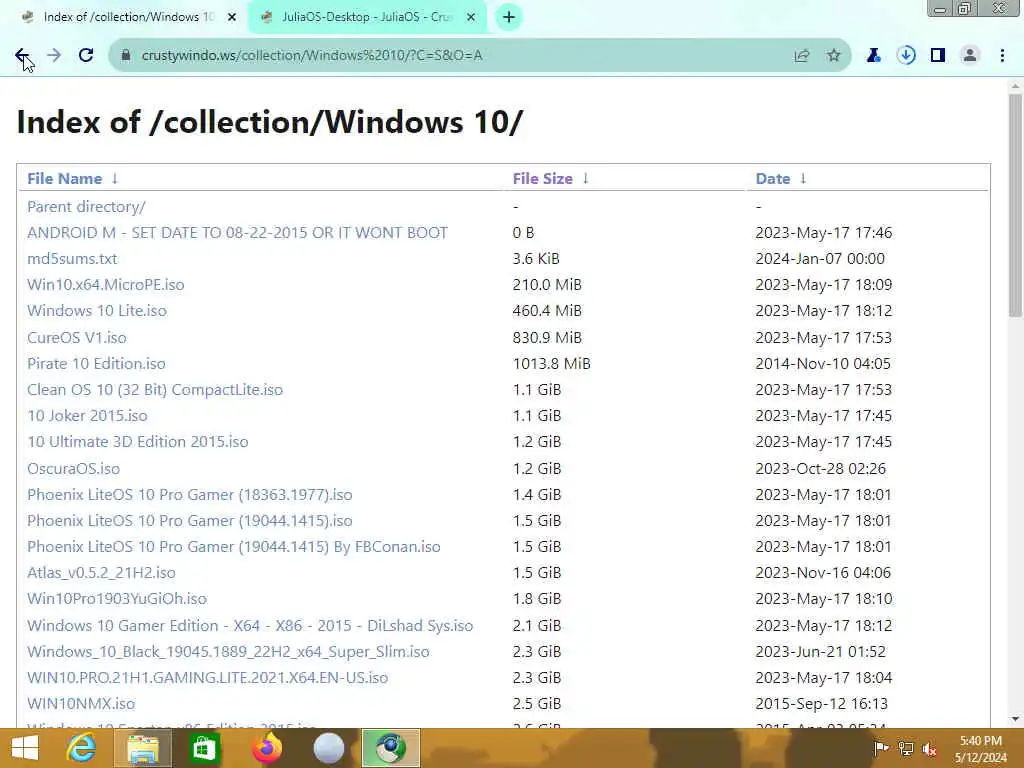Click the muted volume tray icon
Image resolution: width=1024 pixels, height=768 pixels.
[930, 749]
